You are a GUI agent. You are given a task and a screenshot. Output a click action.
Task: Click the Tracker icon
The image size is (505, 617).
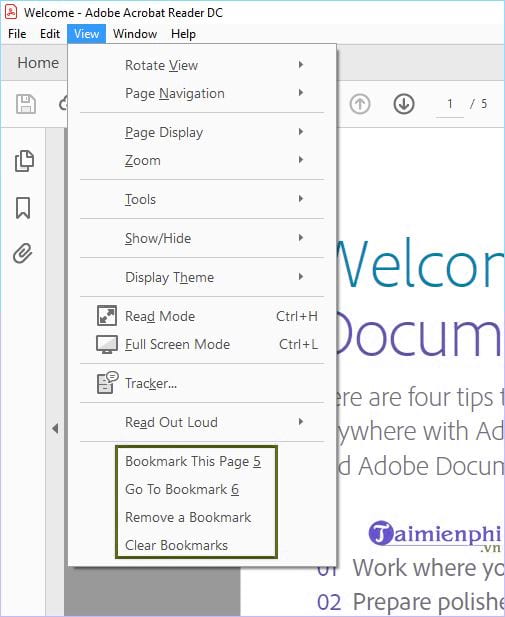[x=107, y=382]
